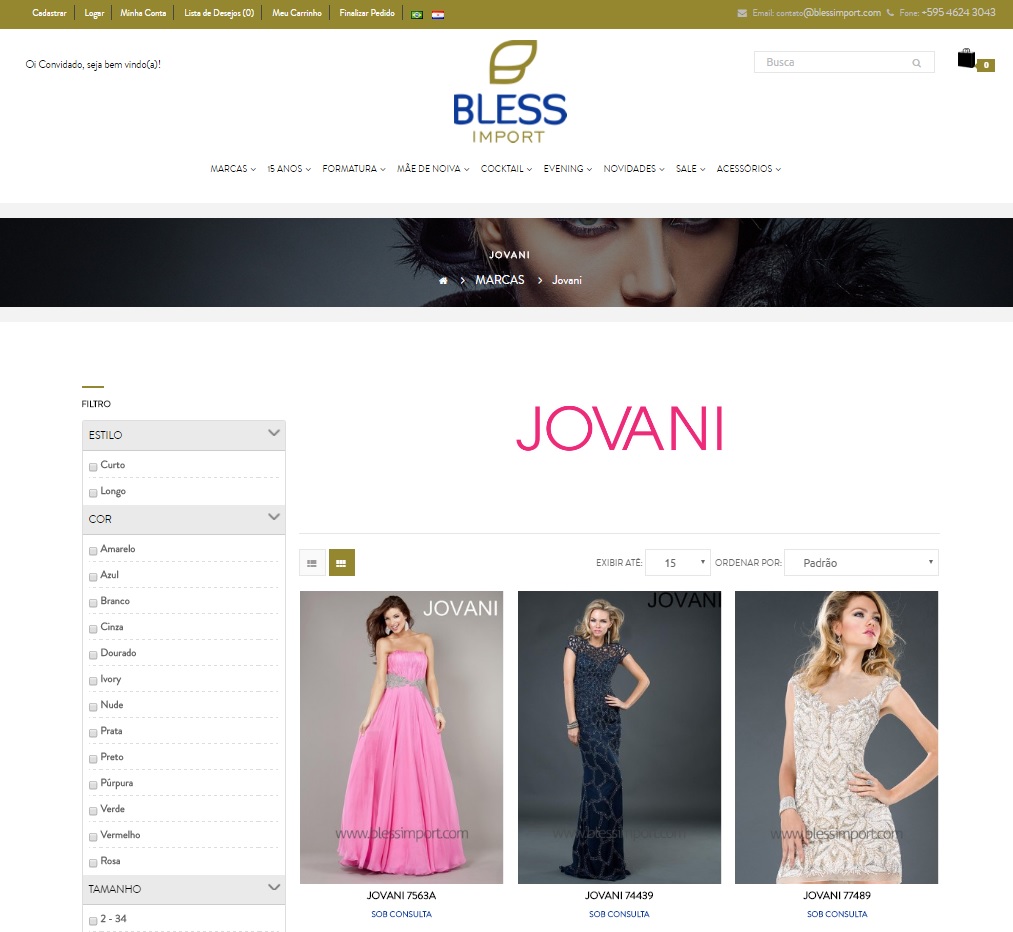Switch to list view layout
Viewport: 1013px width, 932px height.
click(x=312, y=562)
